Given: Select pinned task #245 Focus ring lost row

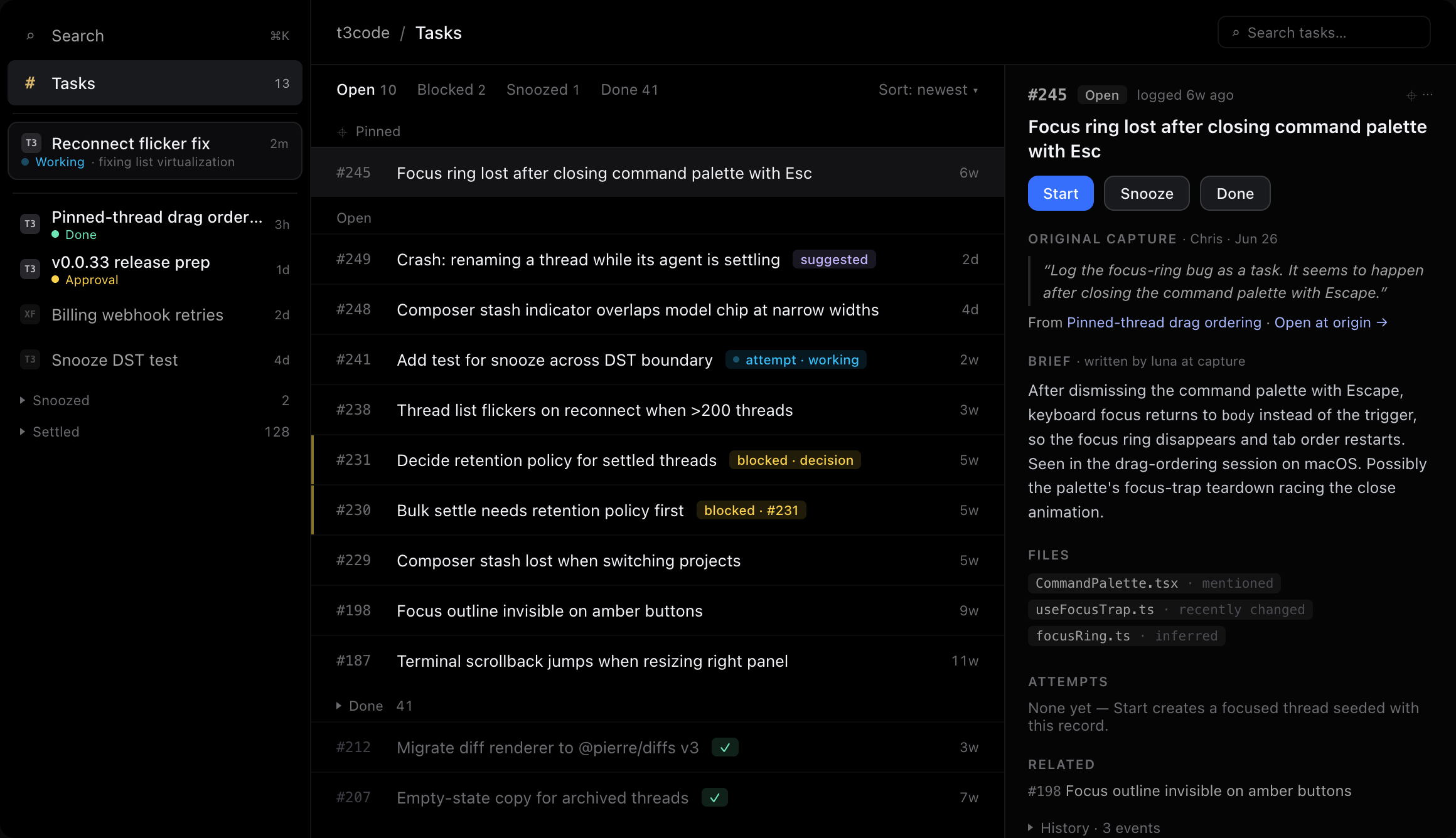Looking at the screenshot, I should pos(658,172).
